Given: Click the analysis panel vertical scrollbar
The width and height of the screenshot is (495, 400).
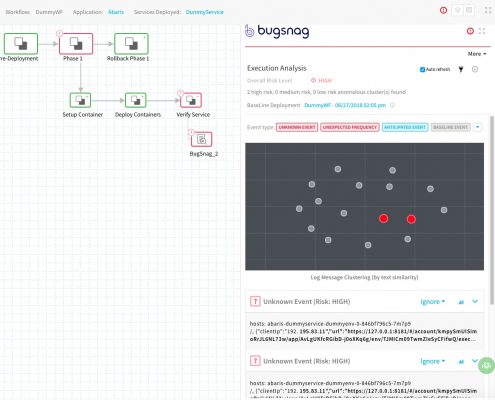Looking at the screenshot, I should point(492,210).
